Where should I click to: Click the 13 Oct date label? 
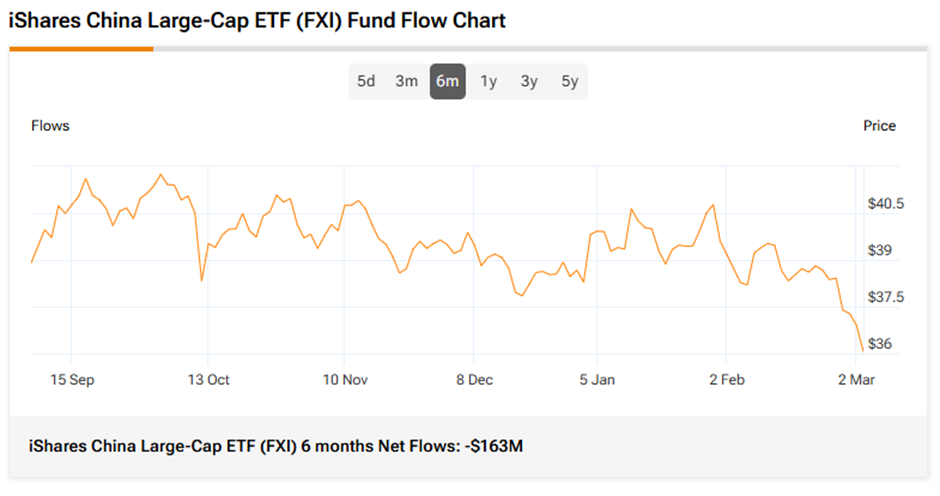pos(208,380)
